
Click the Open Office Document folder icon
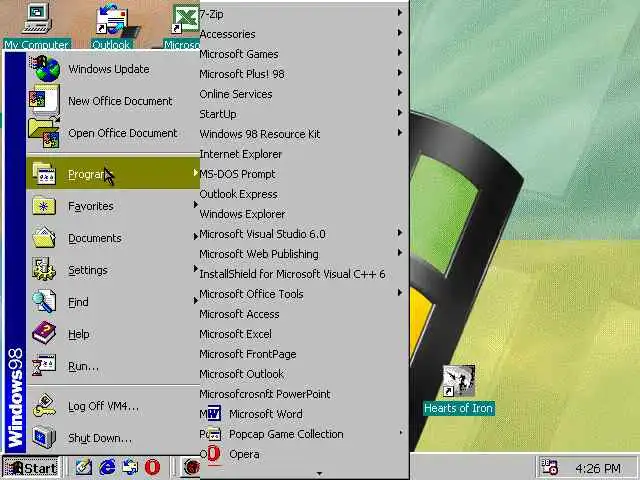(x=44, y=133)
